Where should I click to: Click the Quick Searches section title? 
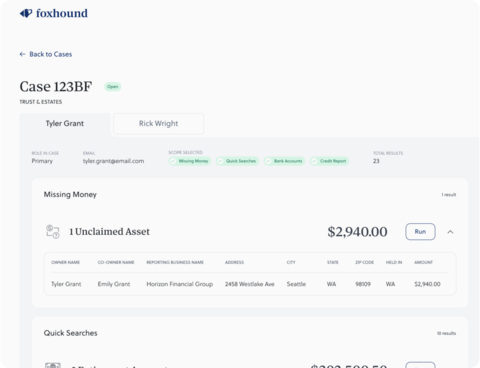[x=71, y=333]
